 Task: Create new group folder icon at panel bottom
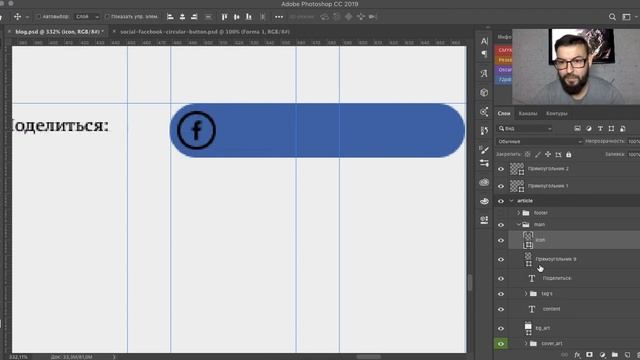point(615,355)
